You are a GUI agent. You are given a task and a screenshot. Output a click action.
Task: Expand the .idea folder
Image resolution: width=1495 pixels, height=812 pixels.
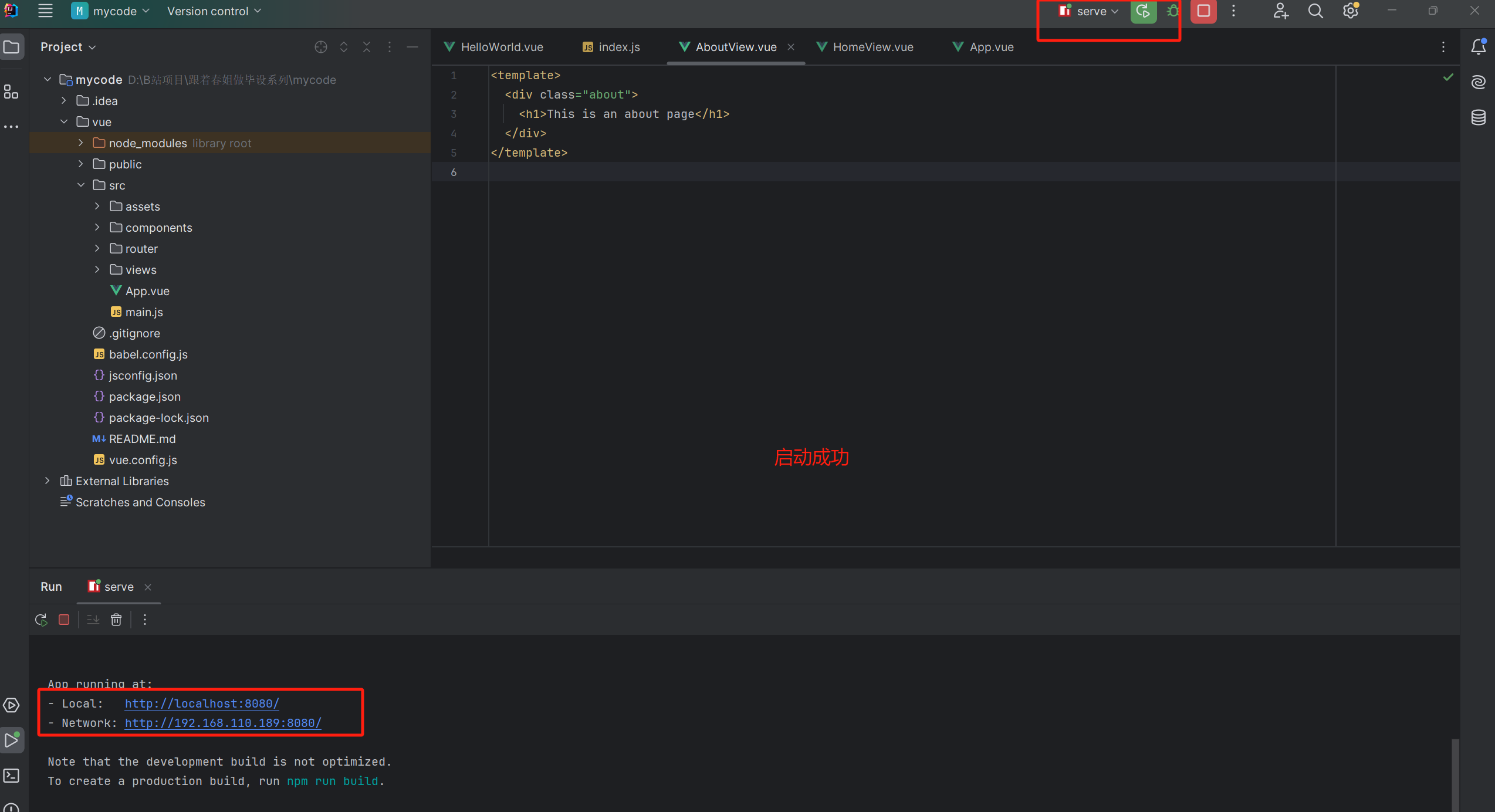pos(64,100)
